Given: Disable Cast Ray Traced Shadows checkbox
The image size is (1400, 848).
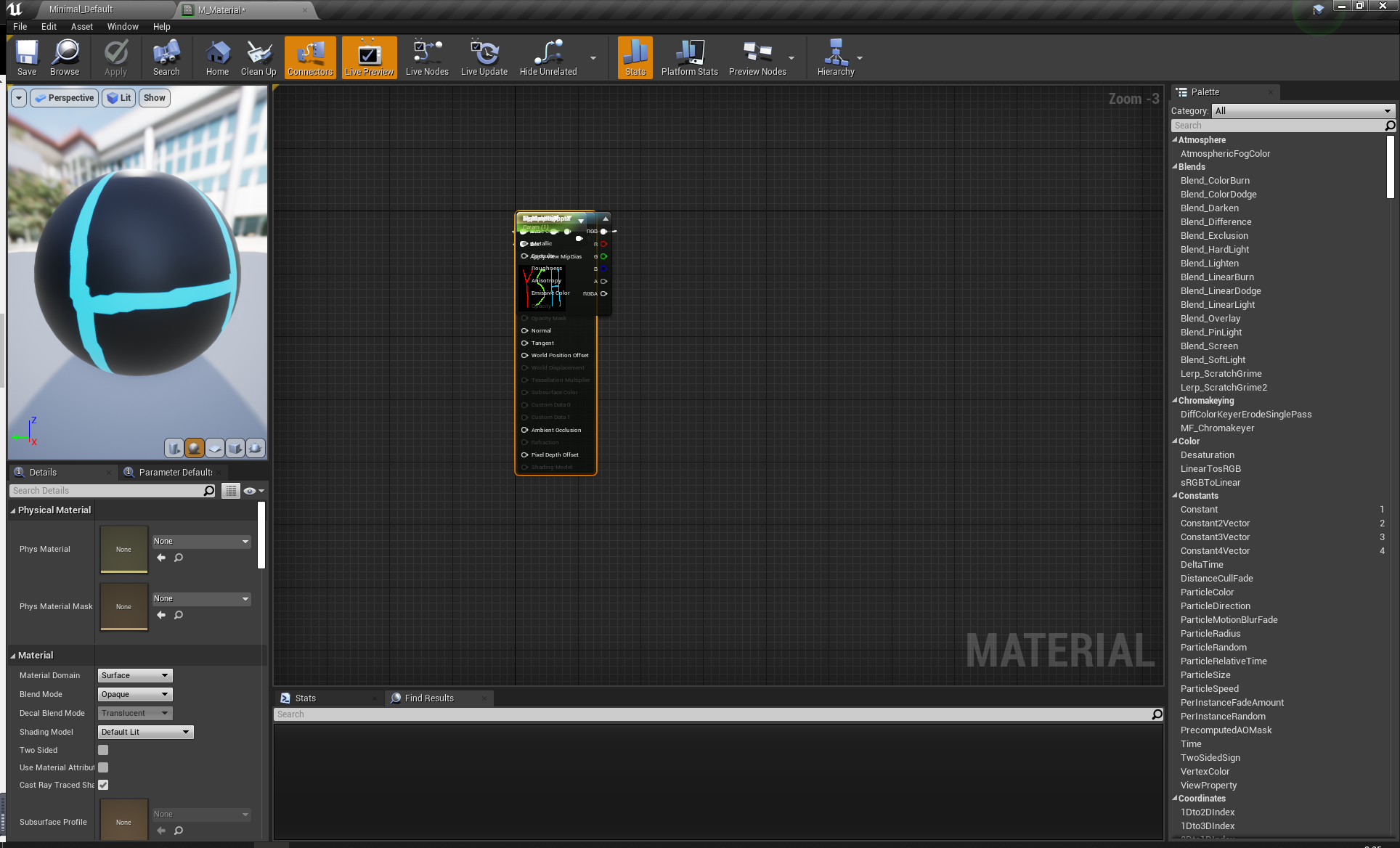Looking at the screenshot, I should pyautogui.click(x=102, y=785).
